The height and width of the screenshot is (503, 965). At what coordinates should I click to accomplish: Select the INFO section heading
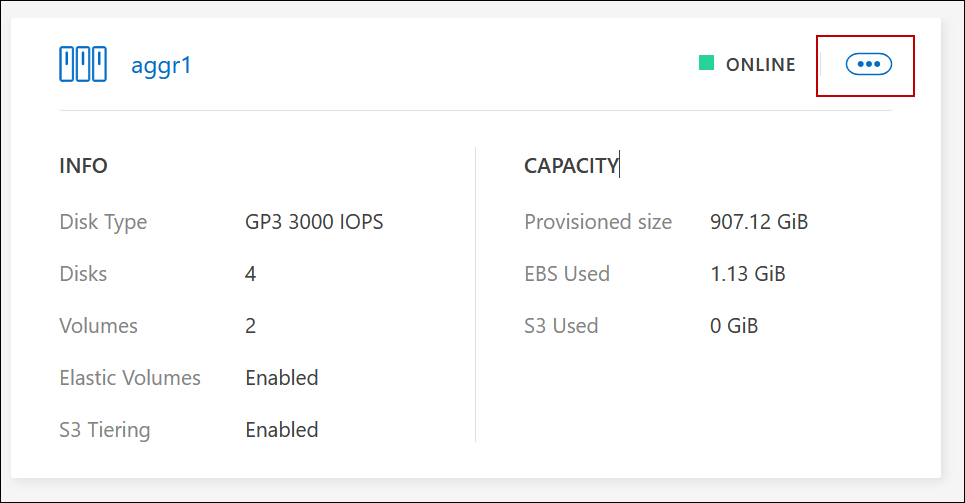(x=83, y=166)
